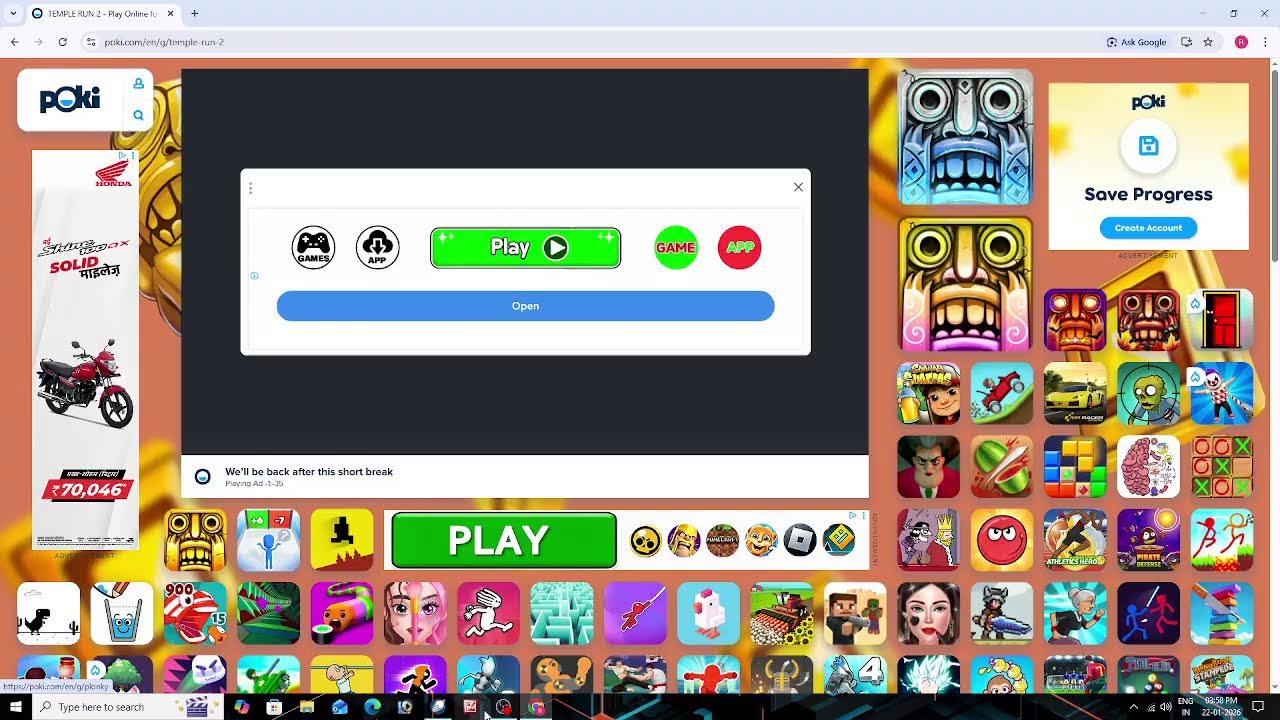The height and width of the screenshot is (720, 1280).
Task: Click the Roblox icon in the PLAY banner ad
Action: pyautogui.click(x=800, y=540)
